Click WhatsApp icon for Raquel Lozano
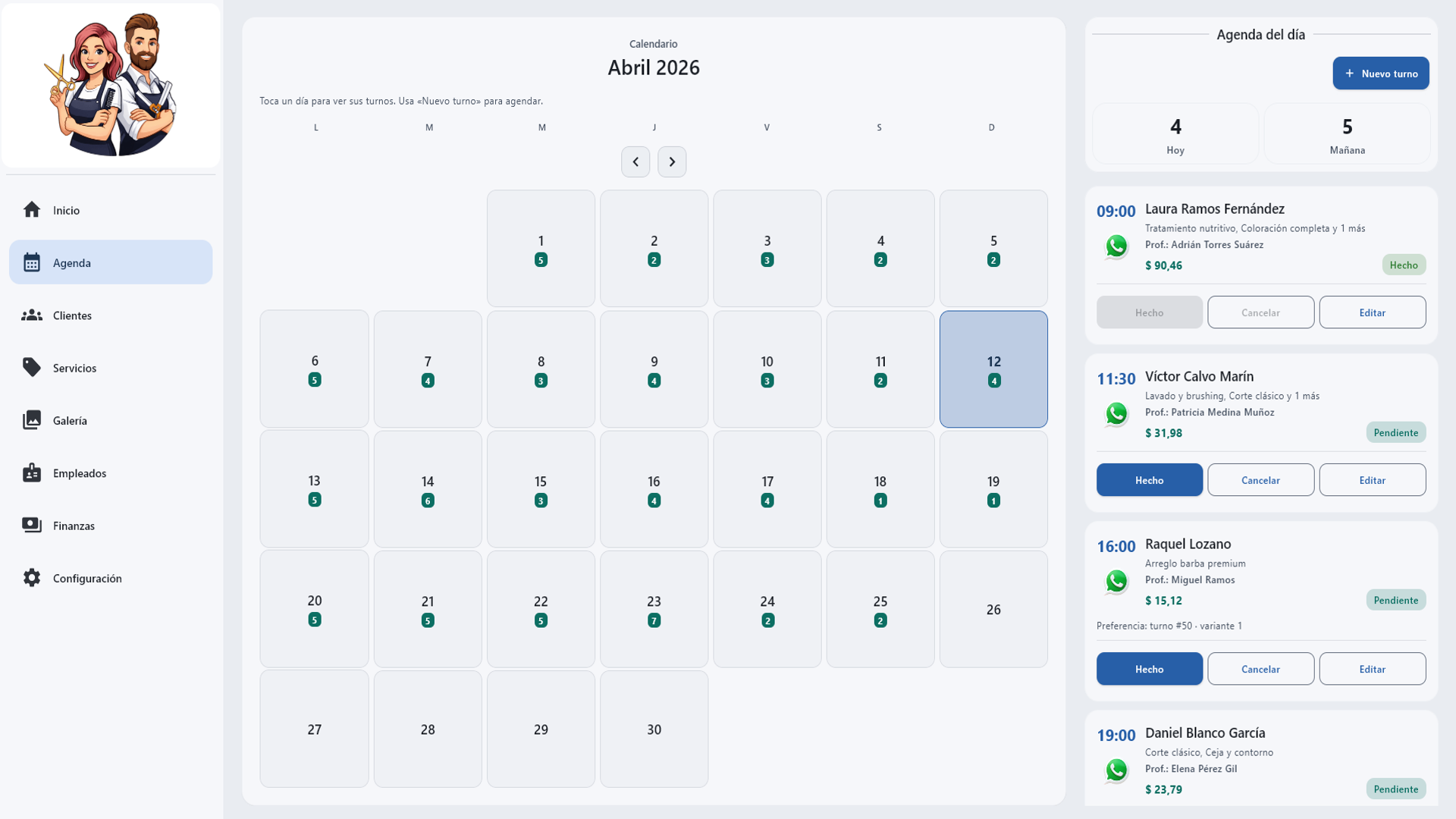This screenshot has width=1456, height=819. coord(1116,582)
